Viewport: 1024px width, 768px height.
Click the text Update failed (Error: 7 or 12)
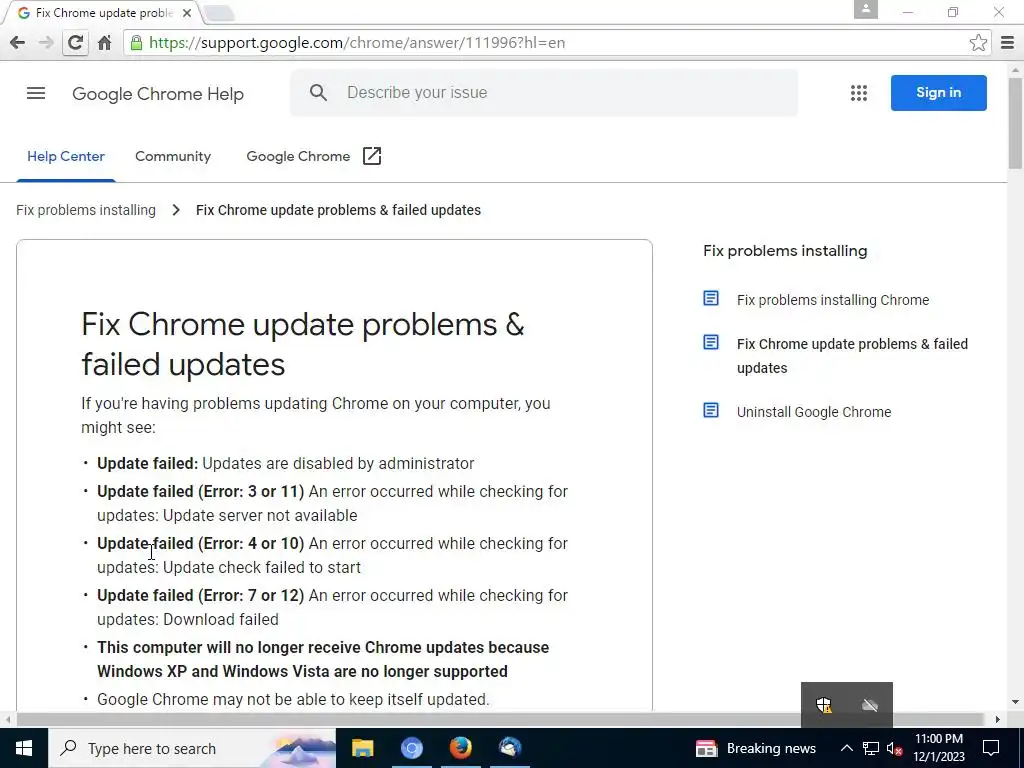click(200, 596)
